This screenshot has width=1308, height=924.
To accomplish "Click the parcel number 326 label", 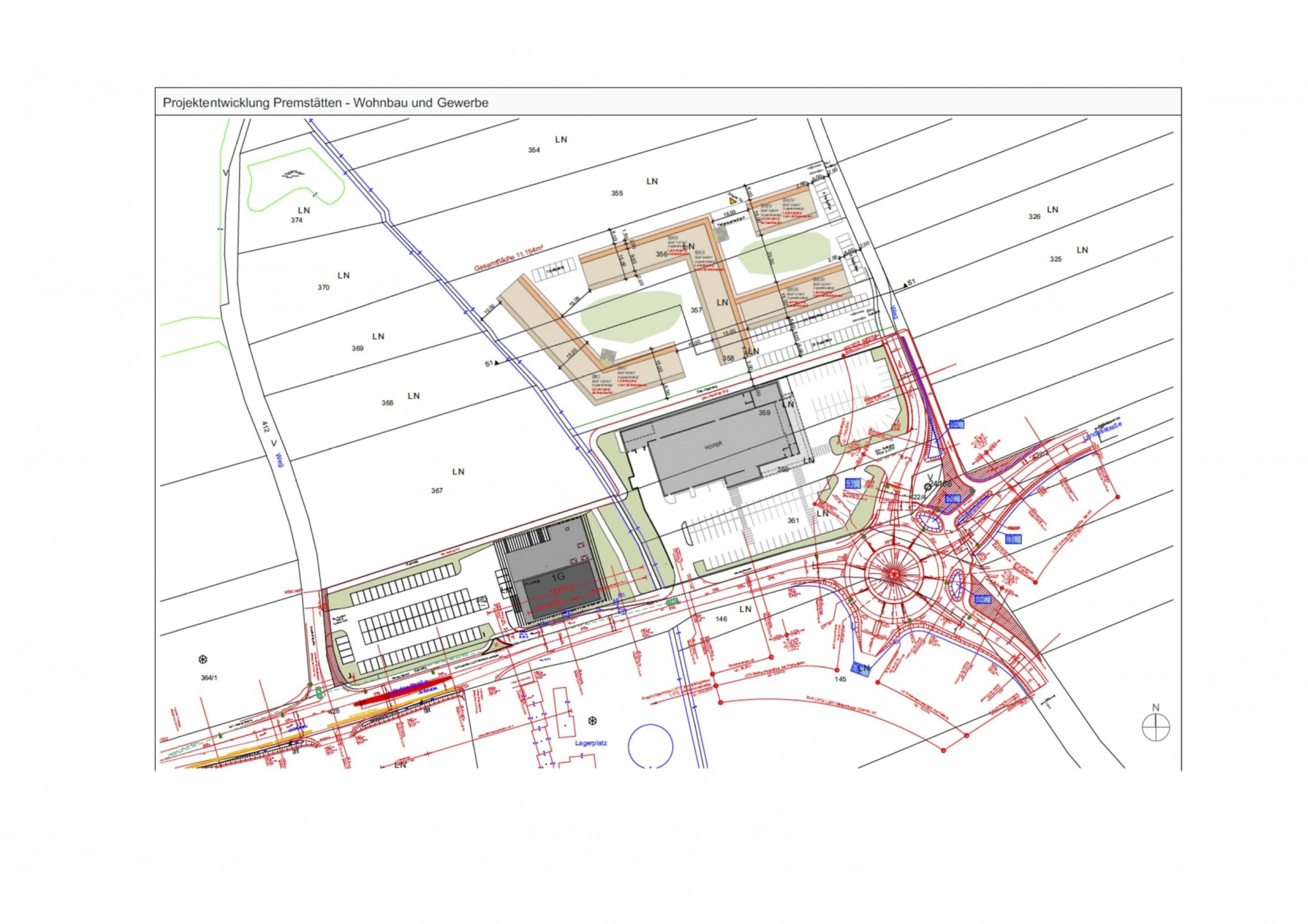I will click(x=1034, y=217).
